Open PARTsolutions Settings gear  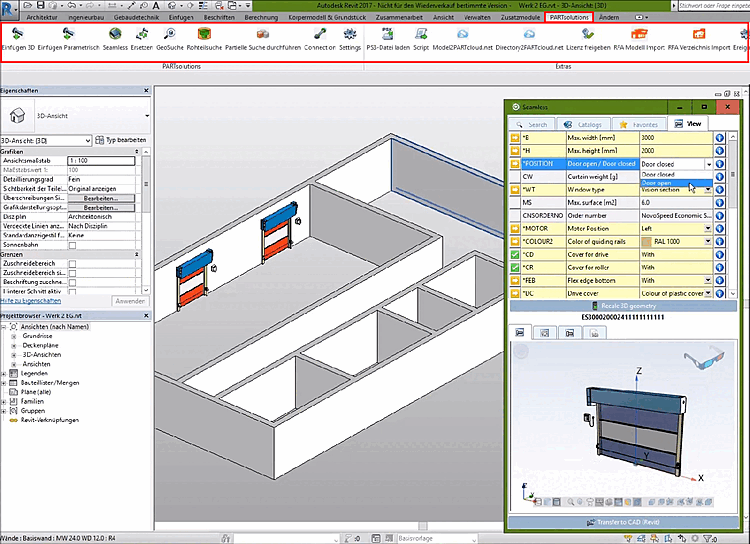[x=350, y=33]
